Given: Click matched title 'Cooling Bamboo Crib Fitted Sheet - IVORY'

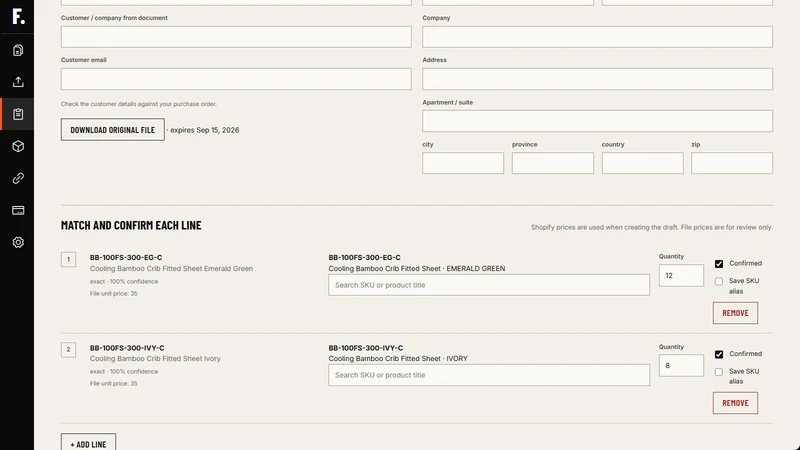Looking at the screenshot, I should click(398, 359).
